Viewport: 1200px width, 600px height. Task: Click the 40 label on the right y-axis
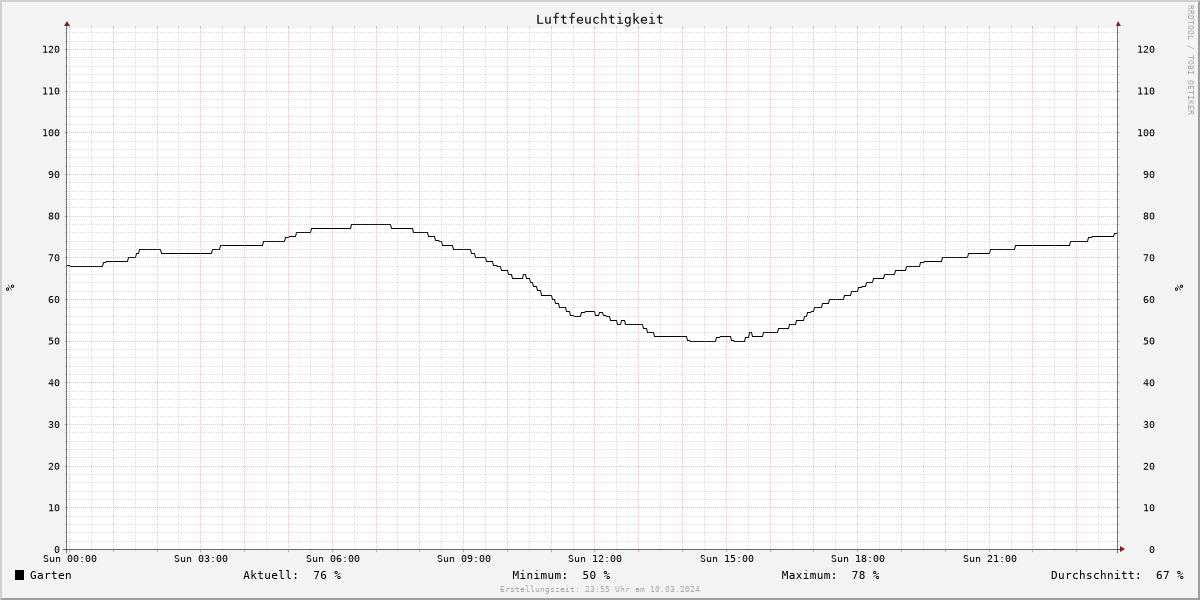point(1149,383)
